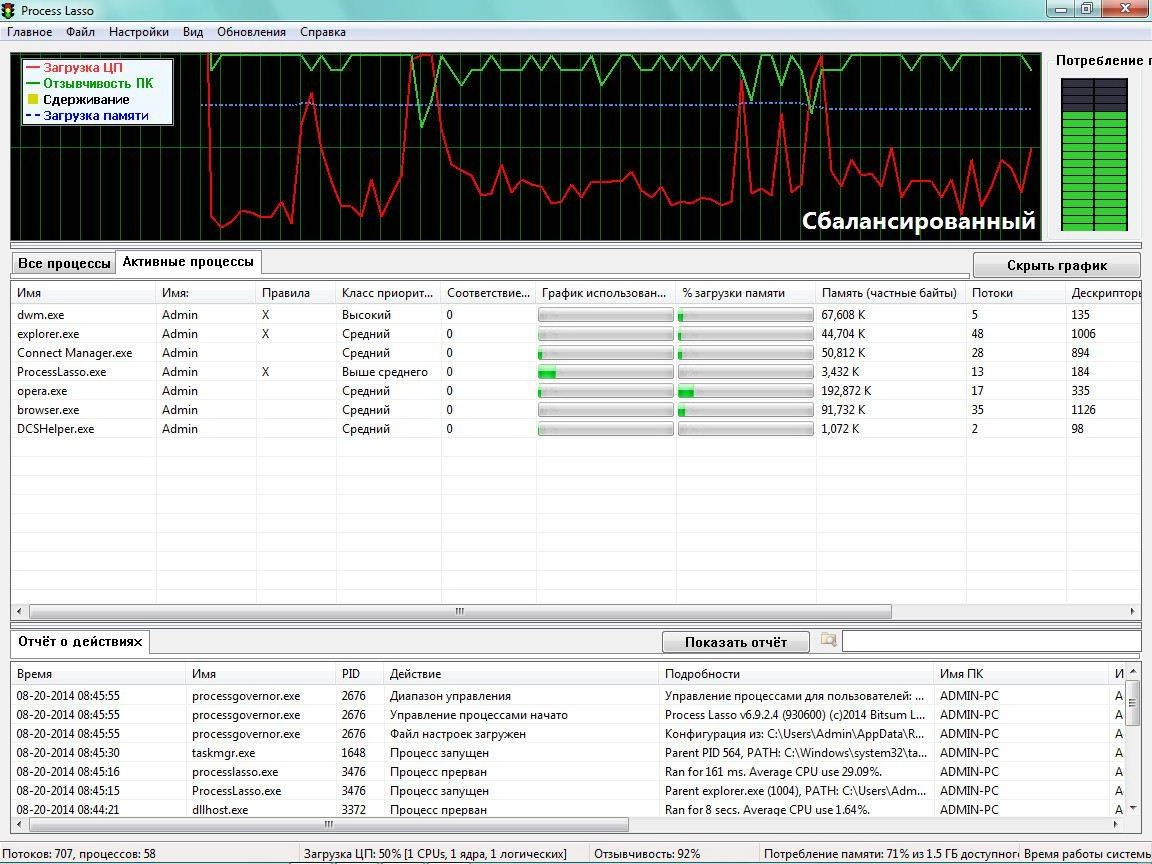This screenshot has height=864, width=1152.
Task: Open the Обновления menu
Action: click(x=251, y=32)
